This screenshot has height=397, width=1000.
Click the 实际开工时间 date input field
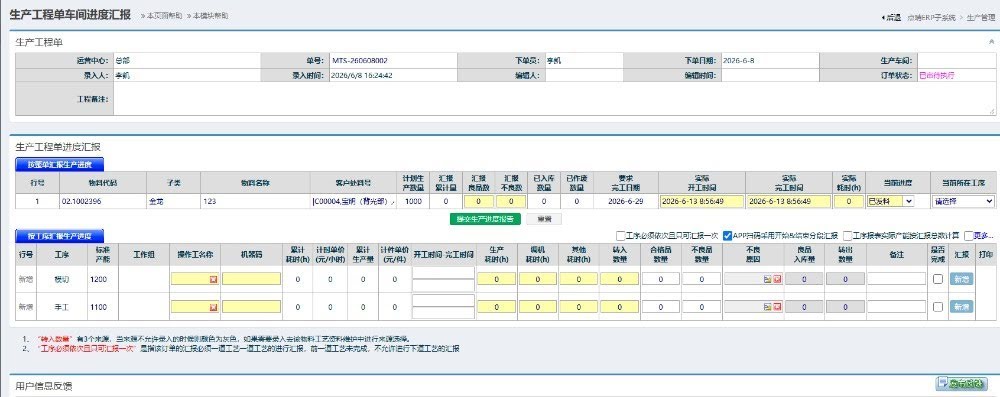(702, 201)
